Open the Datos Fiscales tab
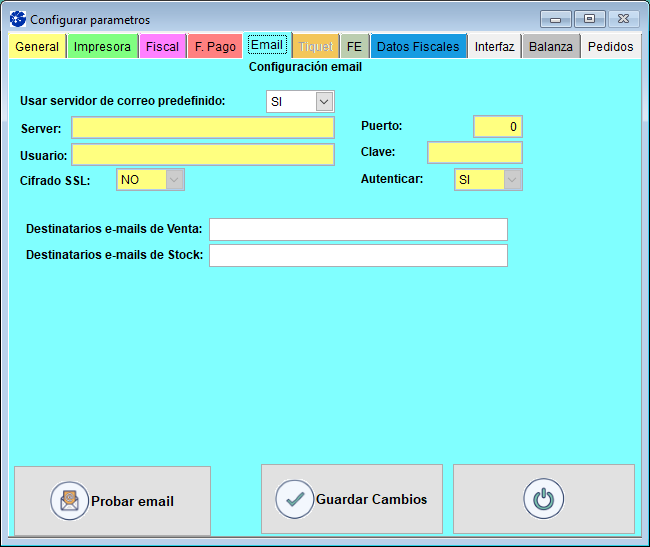This screenshot has width=650, height=547. (418, 46)
